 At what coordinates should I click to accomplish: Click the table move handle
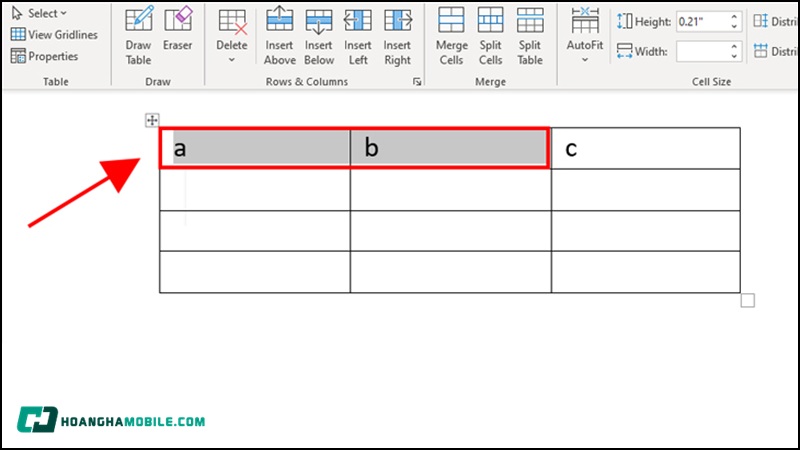point(152,120)
